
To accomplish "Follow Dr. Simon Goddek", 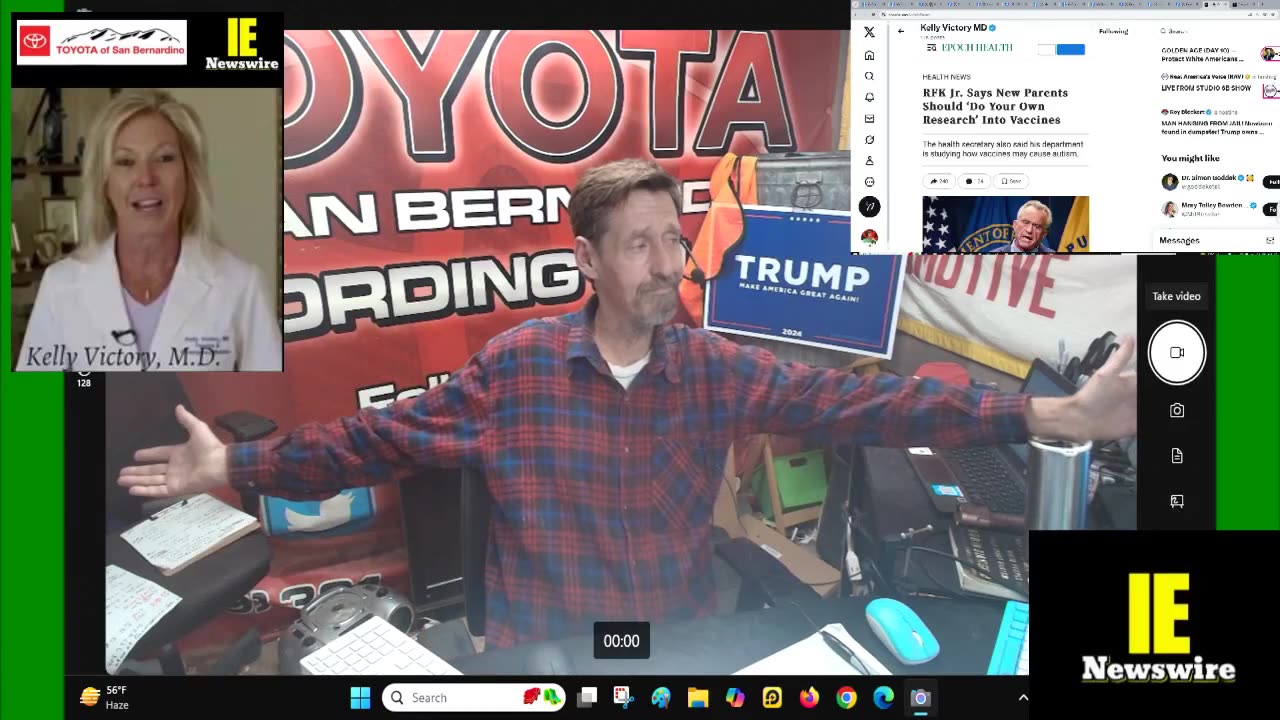I will [1272, 182].
